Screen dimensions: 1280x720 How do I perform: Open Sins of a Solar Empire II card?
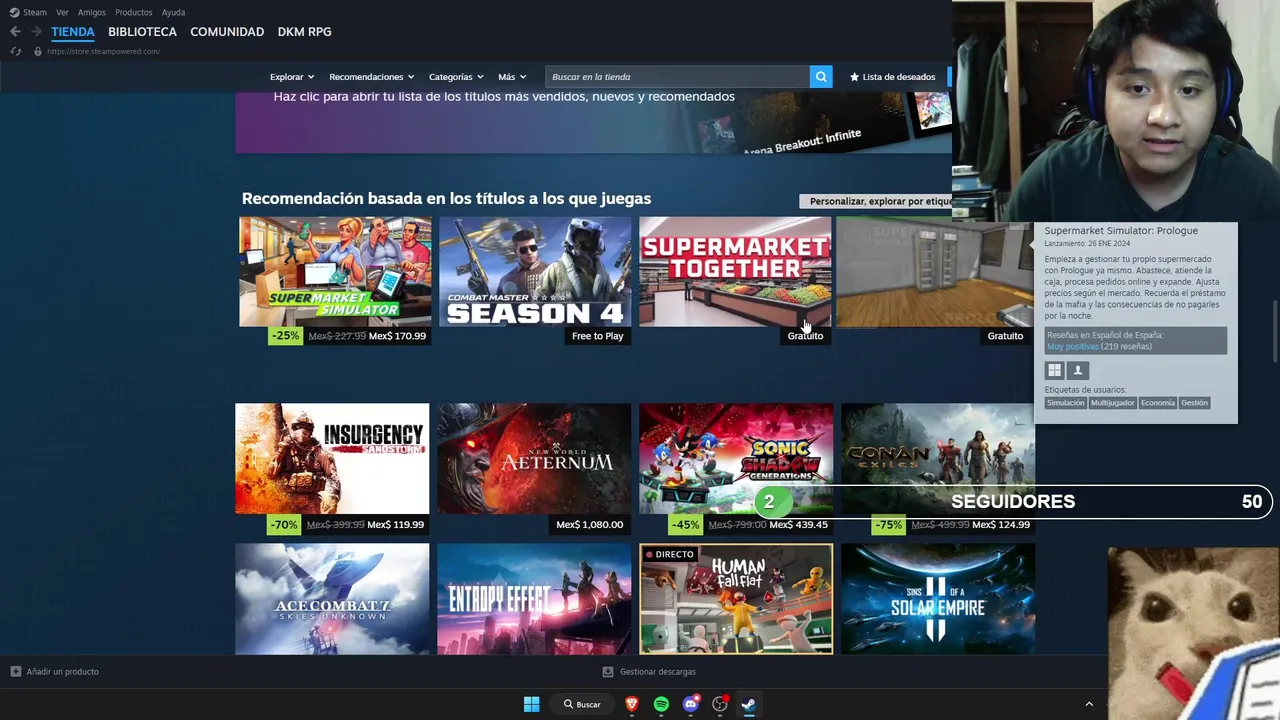[938, 599]
